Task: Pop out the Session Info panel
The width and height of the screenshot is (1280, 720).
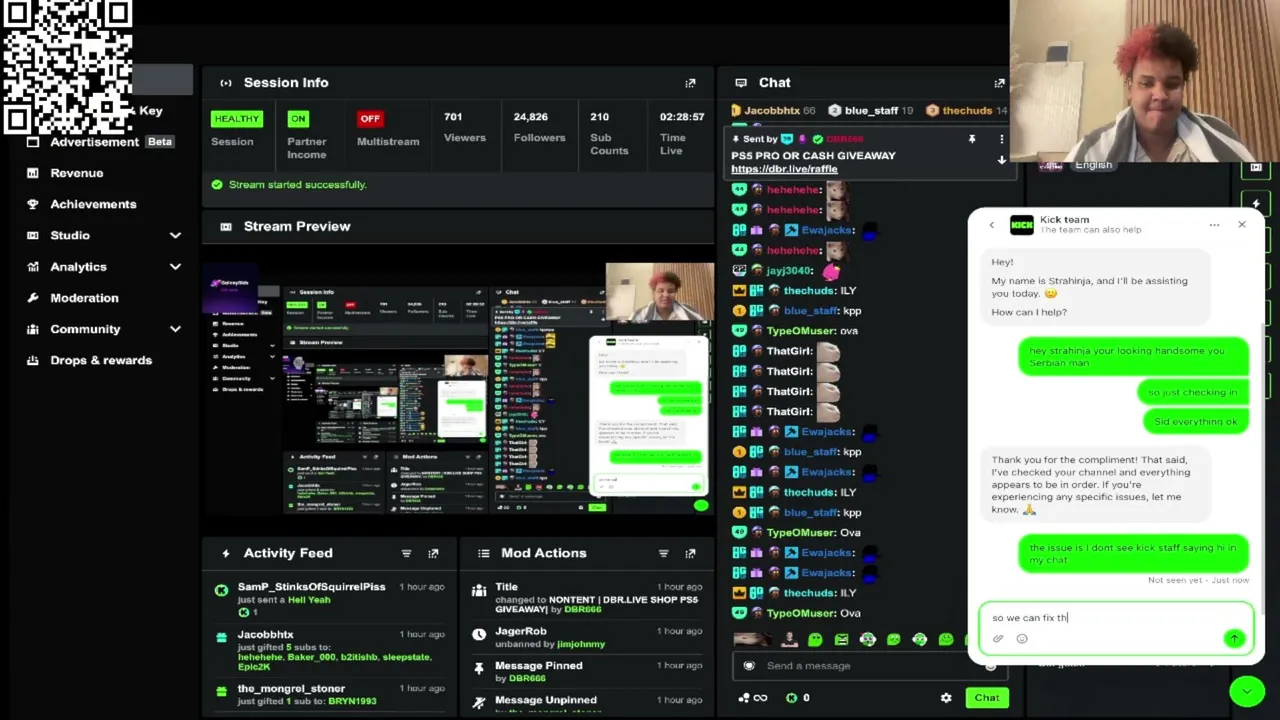Action: click(690, 83)
